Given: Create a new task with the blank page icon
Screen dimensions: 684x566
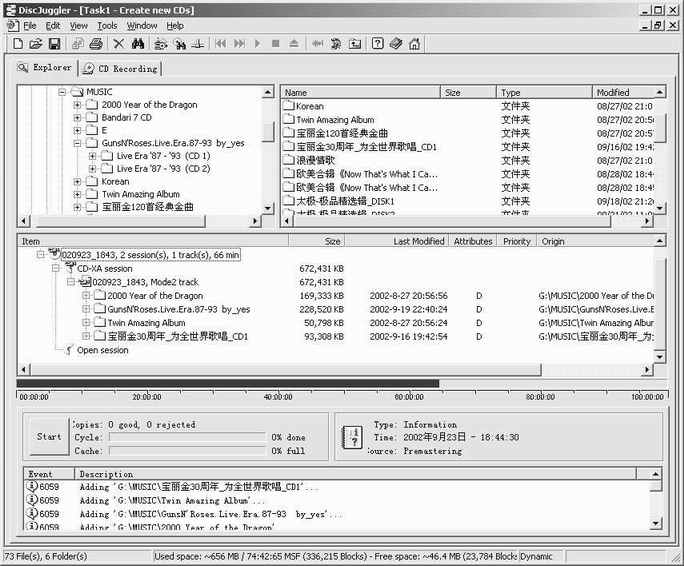Looking at the screenshot, I should pyautogui.click(x=18, y=44).
